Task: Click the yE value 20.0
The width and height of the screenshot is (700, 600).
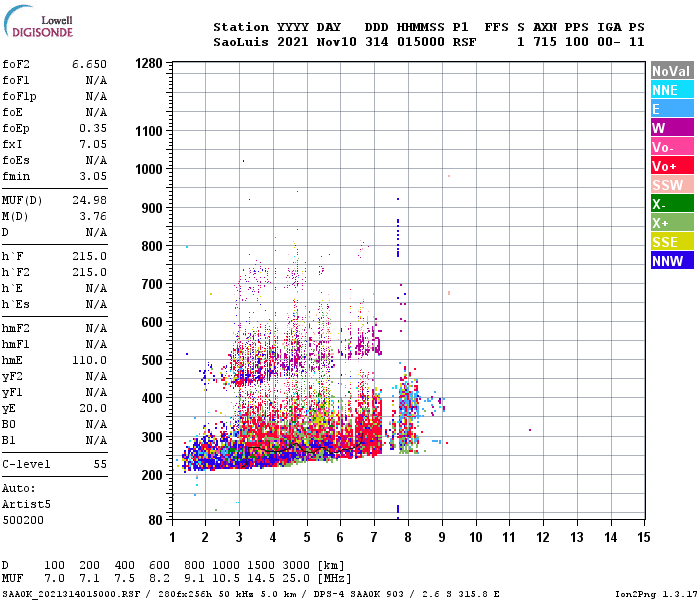Action: (93, 408)
